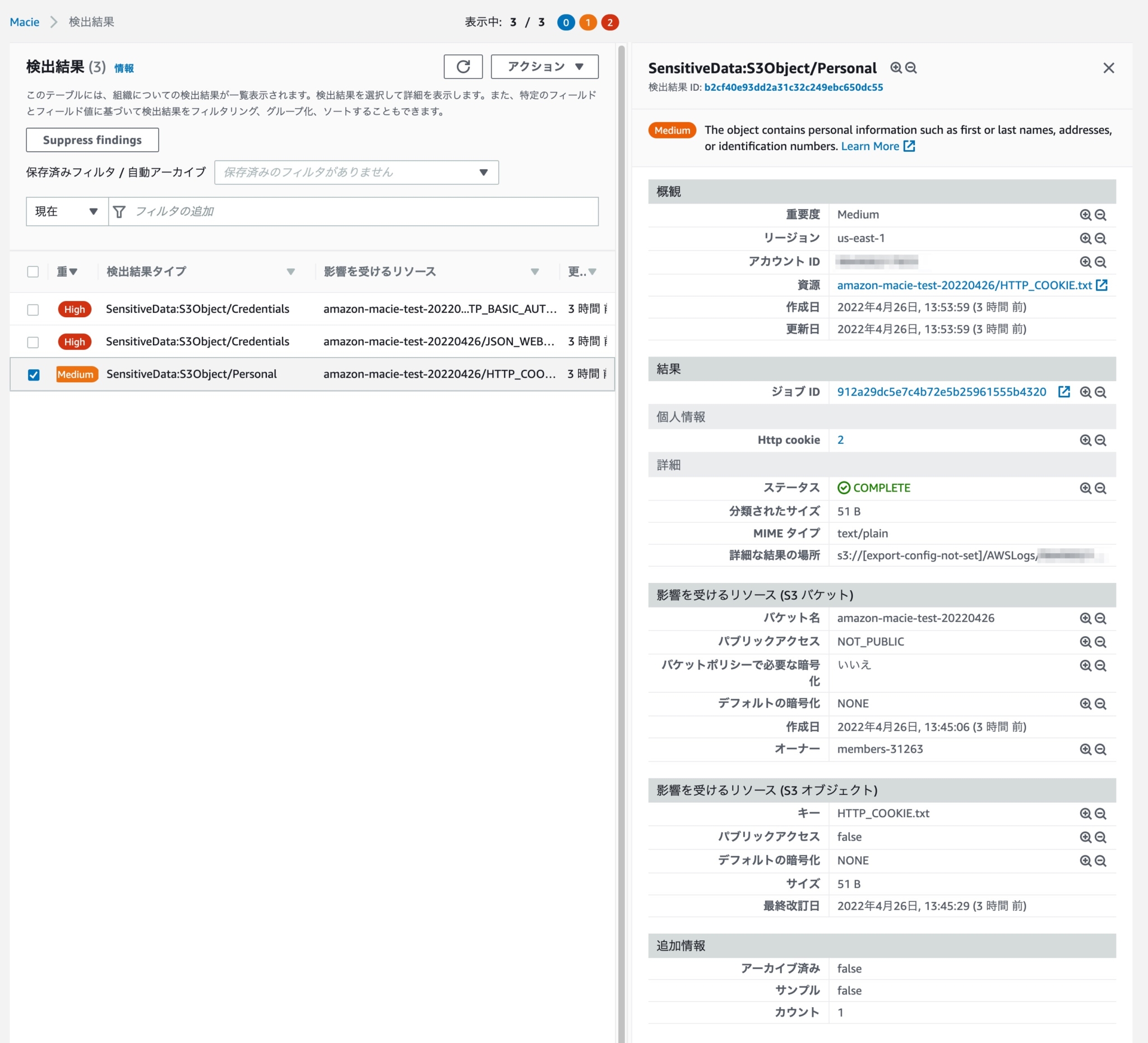
Task: Click the zoom-out magnifier next to リージョン
Action: (1100, 238)
